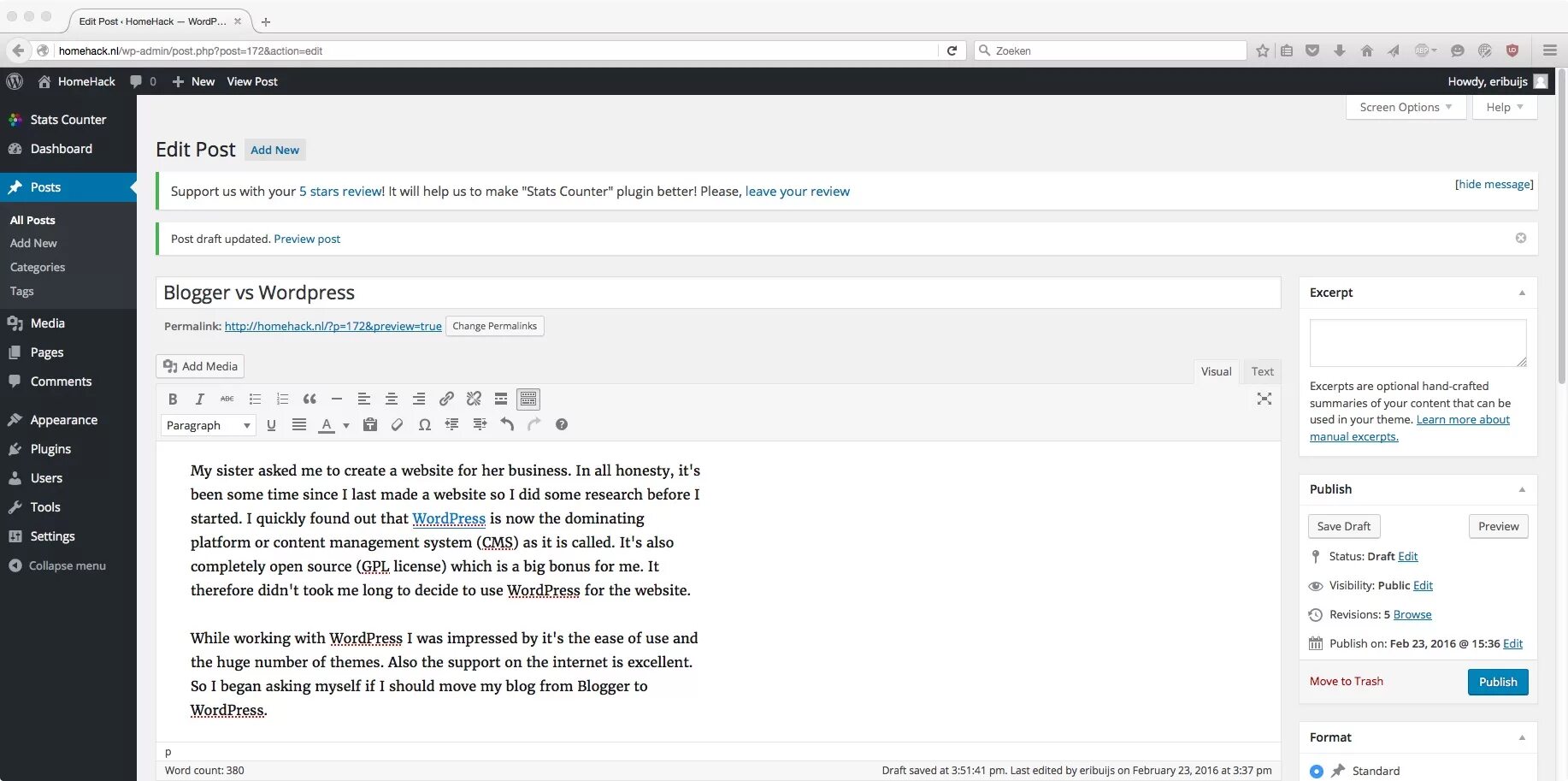Remove link with the unlink icon

474,399
